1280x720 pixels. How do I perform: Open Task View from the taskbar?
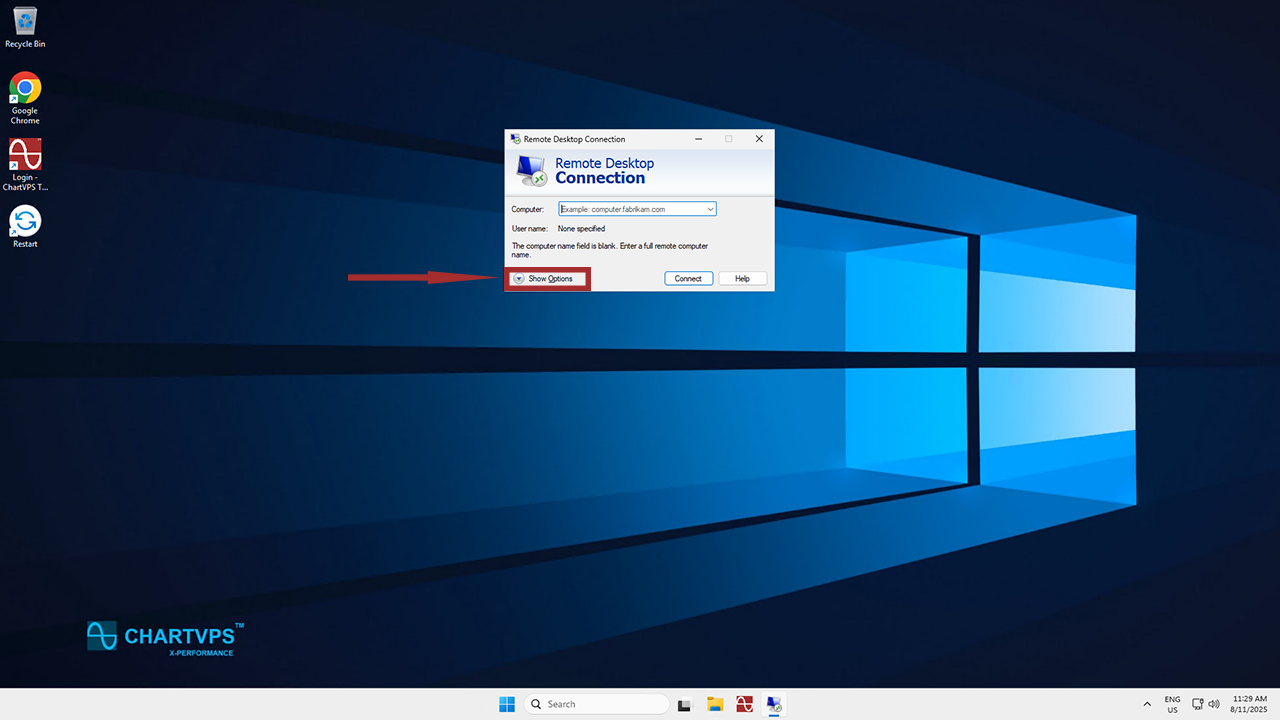click(685, 704)
